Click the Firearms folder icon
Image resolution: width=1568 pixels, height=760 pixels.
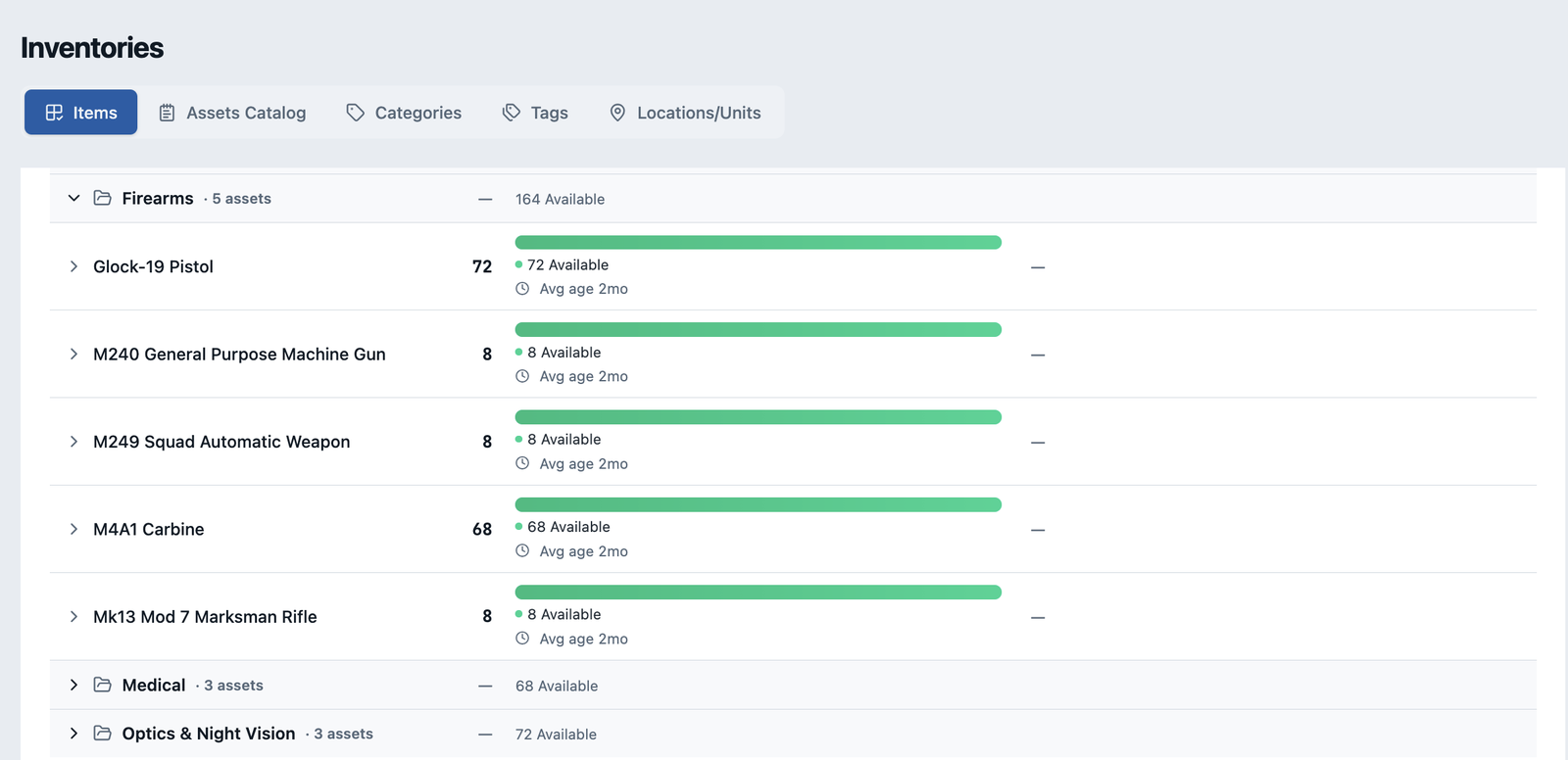click(x=102, y=198)
